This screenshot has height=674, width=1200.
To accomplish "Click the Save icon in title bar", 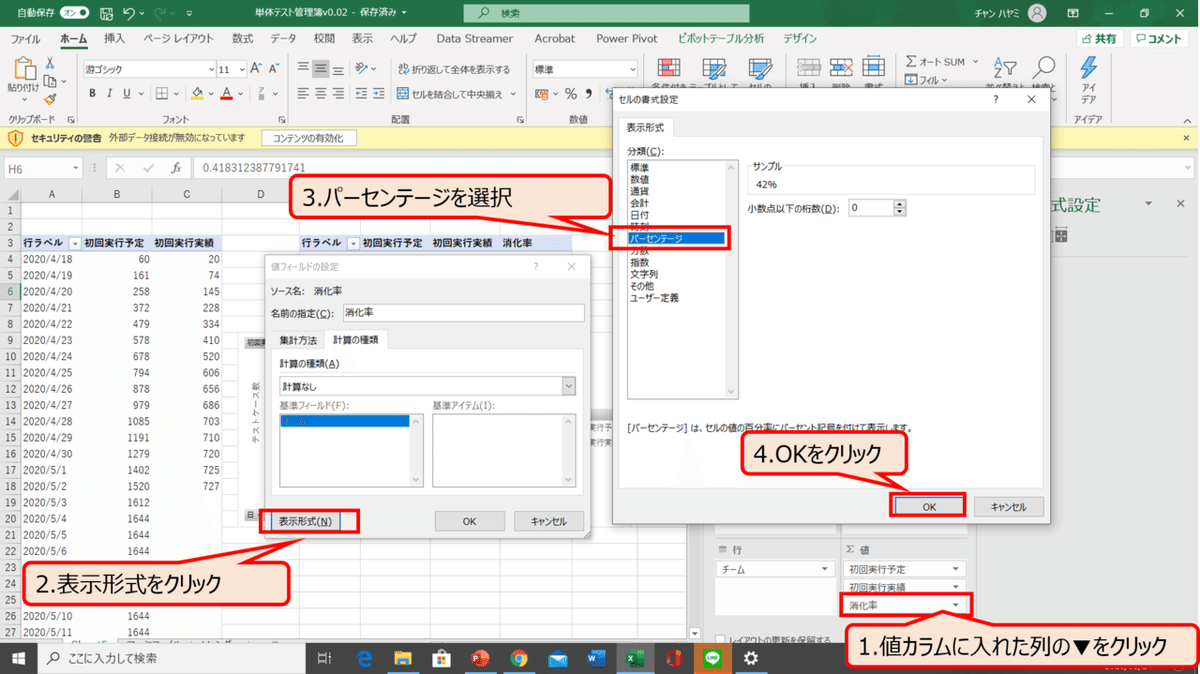I will (107, 13).
